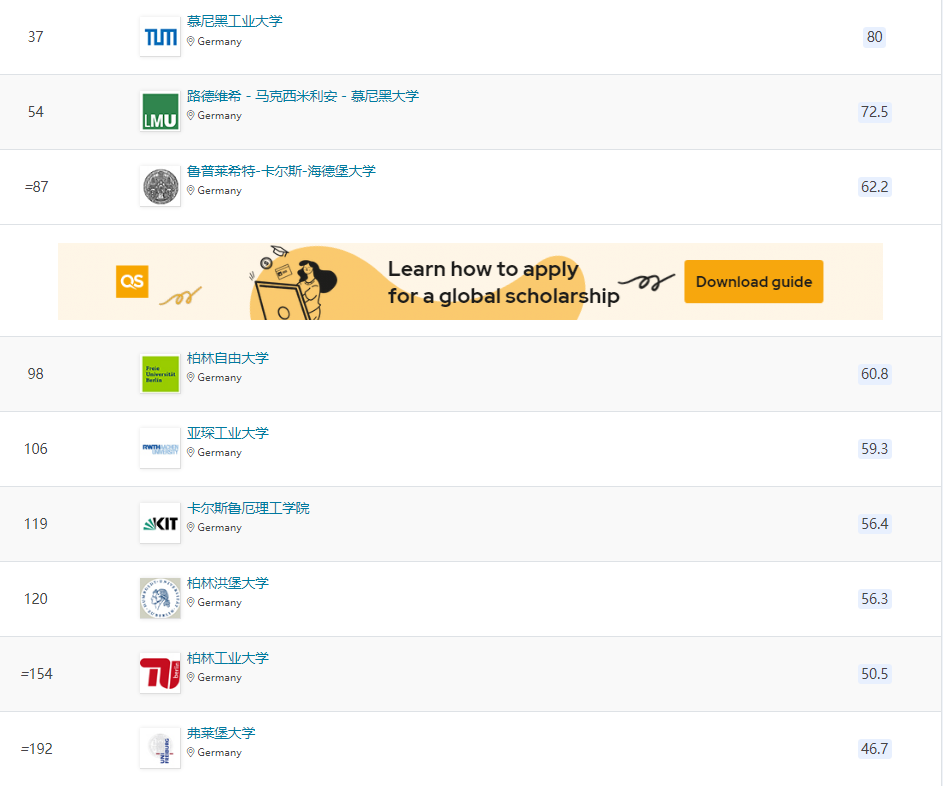Click the RWTH Aachen logo

click(160, 449)
